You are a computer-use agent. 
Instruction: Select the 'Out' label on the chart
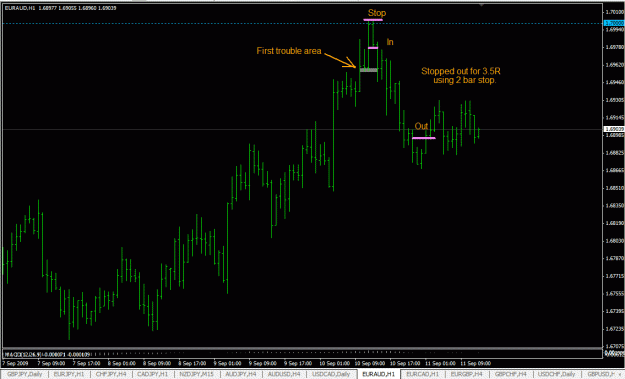[421, 126]
